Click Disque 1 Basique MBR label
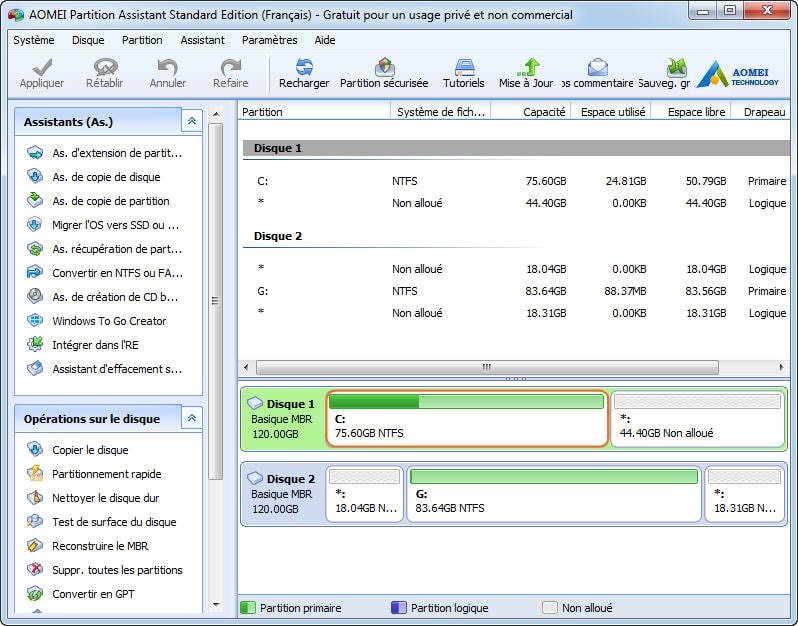The width and height of the screenshot is (798, 626). (283, 418)
